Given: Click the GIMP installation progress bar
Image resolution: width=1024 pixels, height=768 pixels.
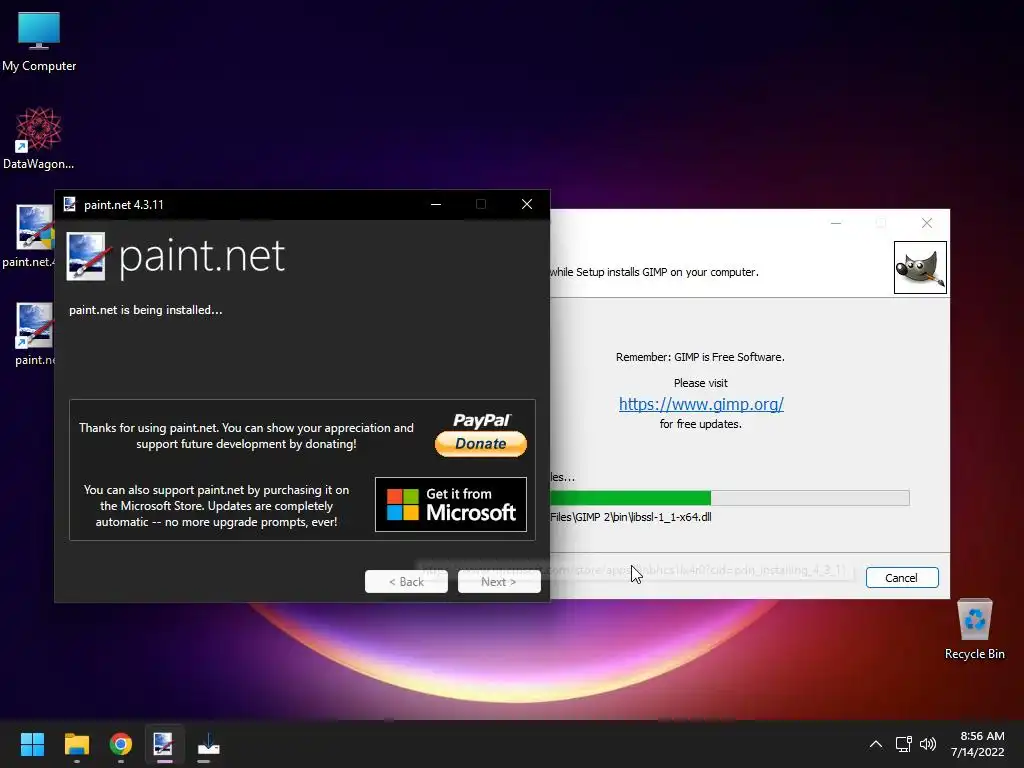Looking at the screenshot, I should (x=729, y=498).
